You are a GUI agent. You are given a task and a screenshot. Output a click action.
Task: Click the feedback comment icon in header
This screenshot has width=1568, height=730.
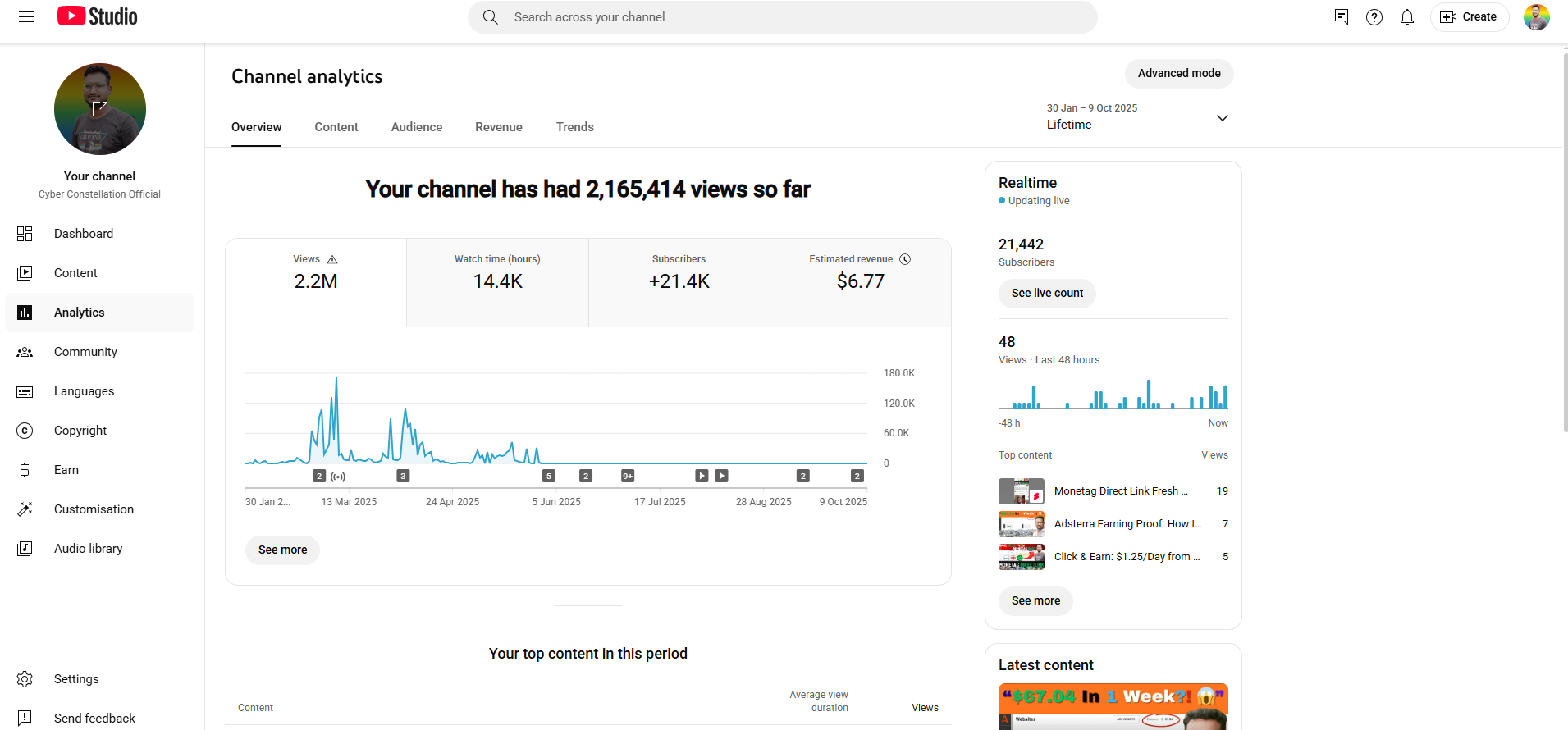point(1341,17)
